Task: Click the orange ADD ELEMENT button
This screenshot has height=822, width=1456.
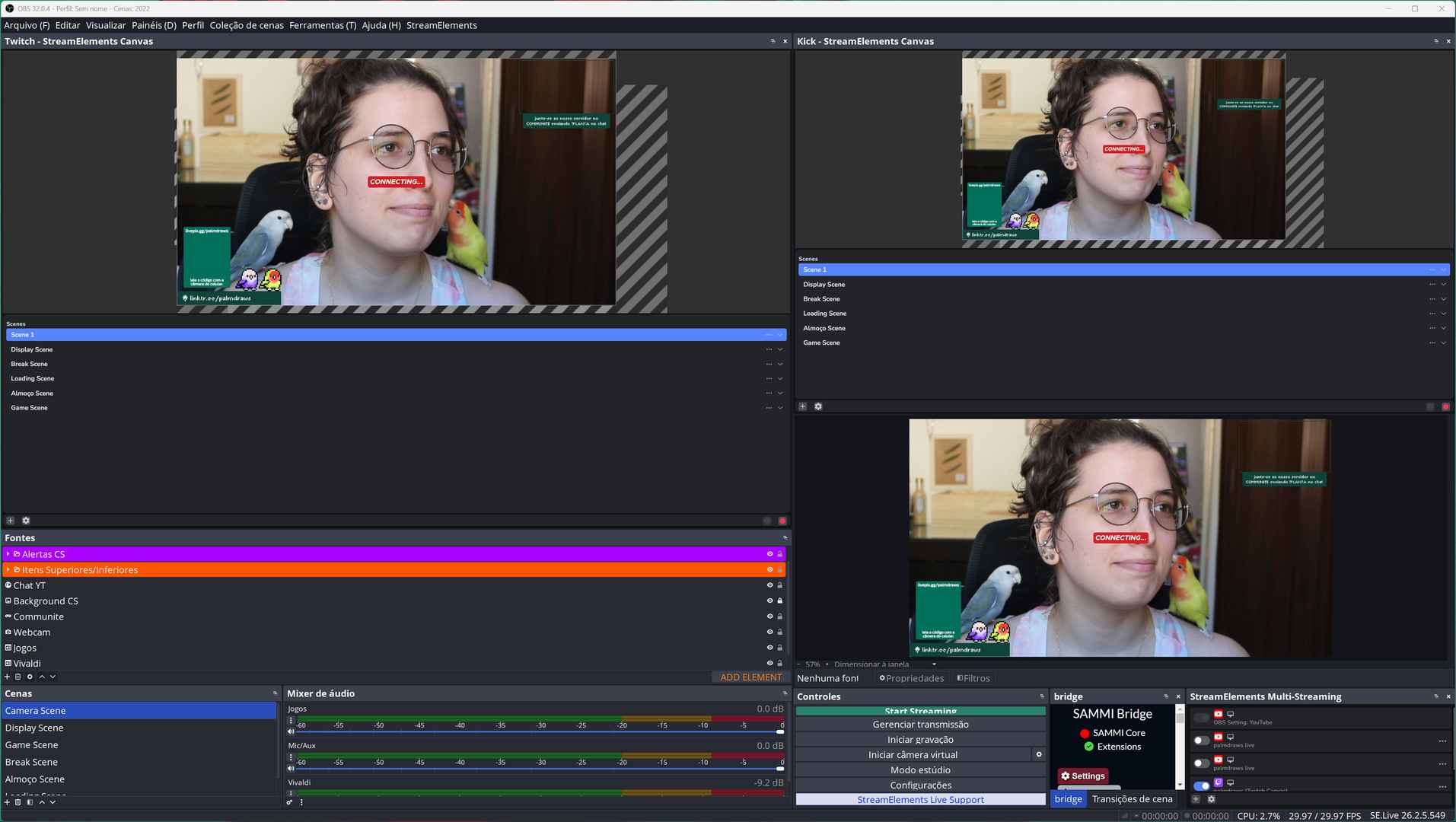Action: pyautogui.click(x=750, y=677)
